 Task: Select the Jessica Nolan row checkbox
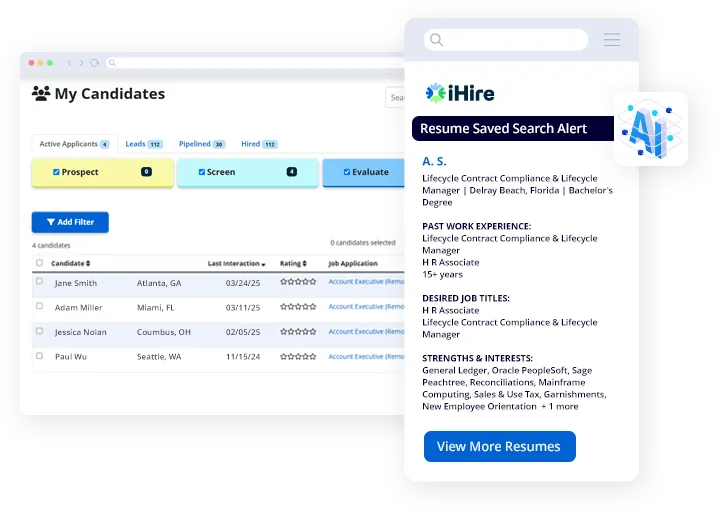click(x=39, y=331)
